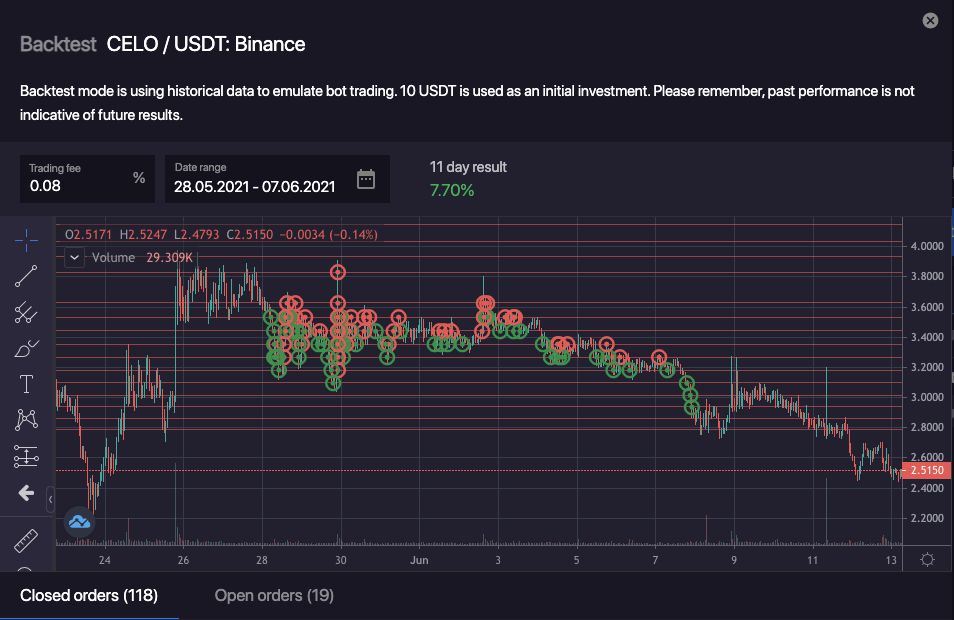Open the pitchfork drawing tool
Screen dimensions: 954x620
[26, 313]
